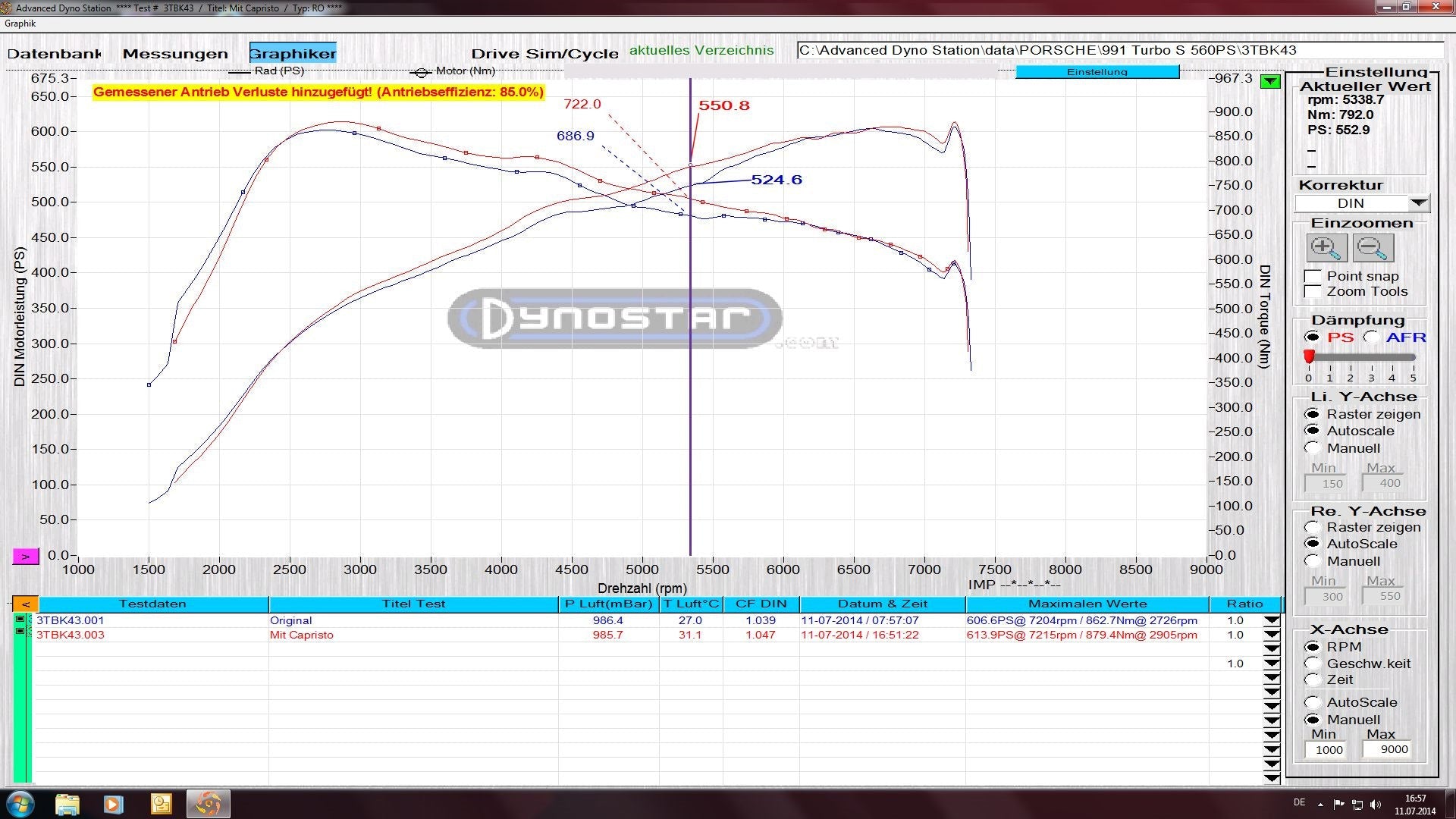Click the orange arrow icon beside Testdaten header
Image resolution: width=1456 pixels, height=819 pixels.
tap(25, 604)
